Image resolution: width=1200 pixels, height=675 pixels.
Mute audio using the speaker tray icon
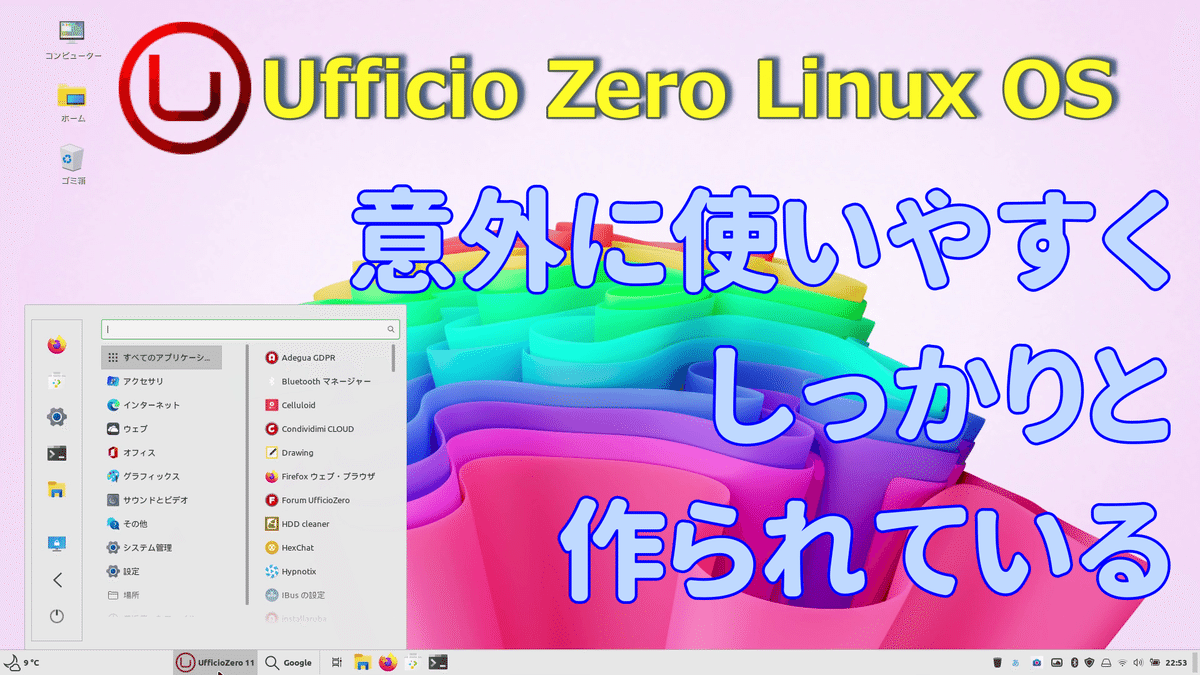tap(1138, 662)
